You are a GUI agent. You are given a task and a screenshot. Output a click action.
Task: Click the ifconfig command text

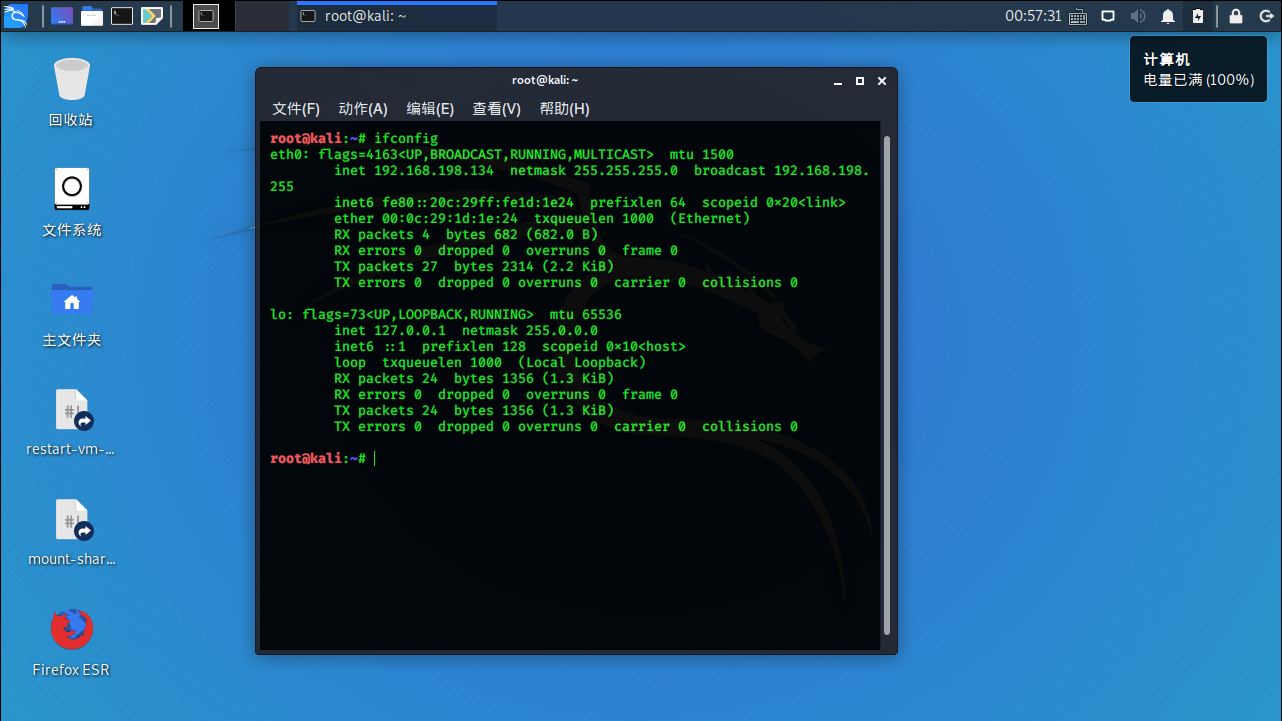click(406, 138)
